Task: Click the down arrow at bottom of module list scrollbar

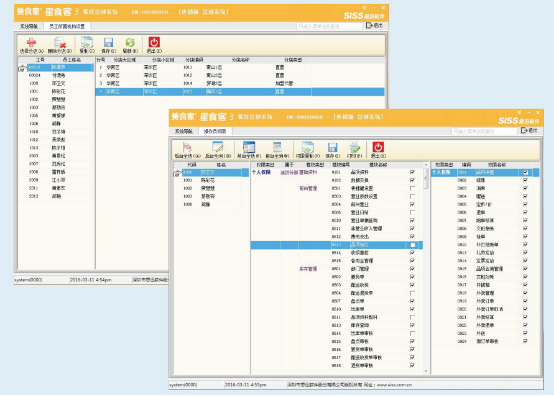Action: click(x=426, y=371)
